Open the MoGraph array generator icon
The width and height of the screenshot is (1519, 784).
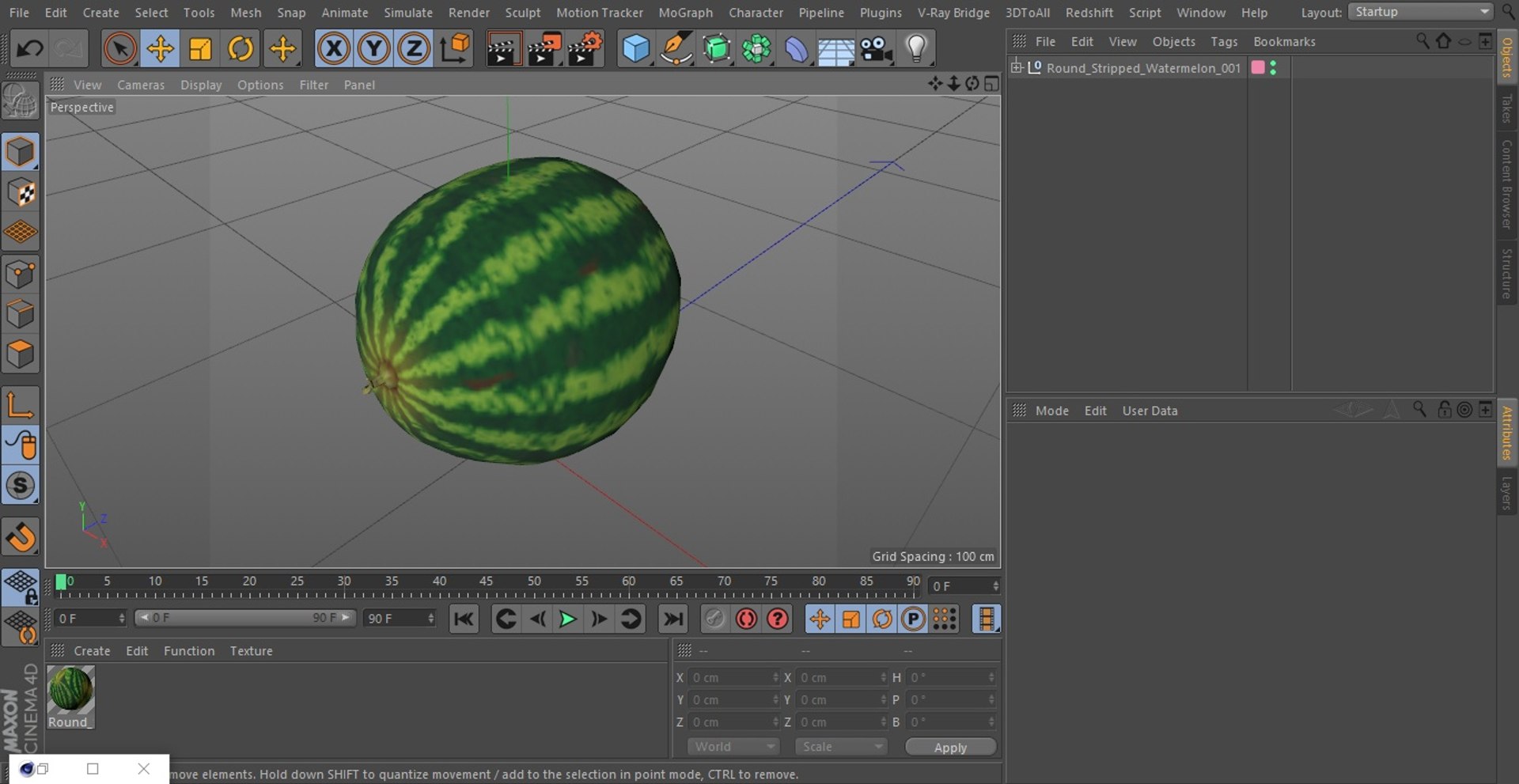coord(756,49)
